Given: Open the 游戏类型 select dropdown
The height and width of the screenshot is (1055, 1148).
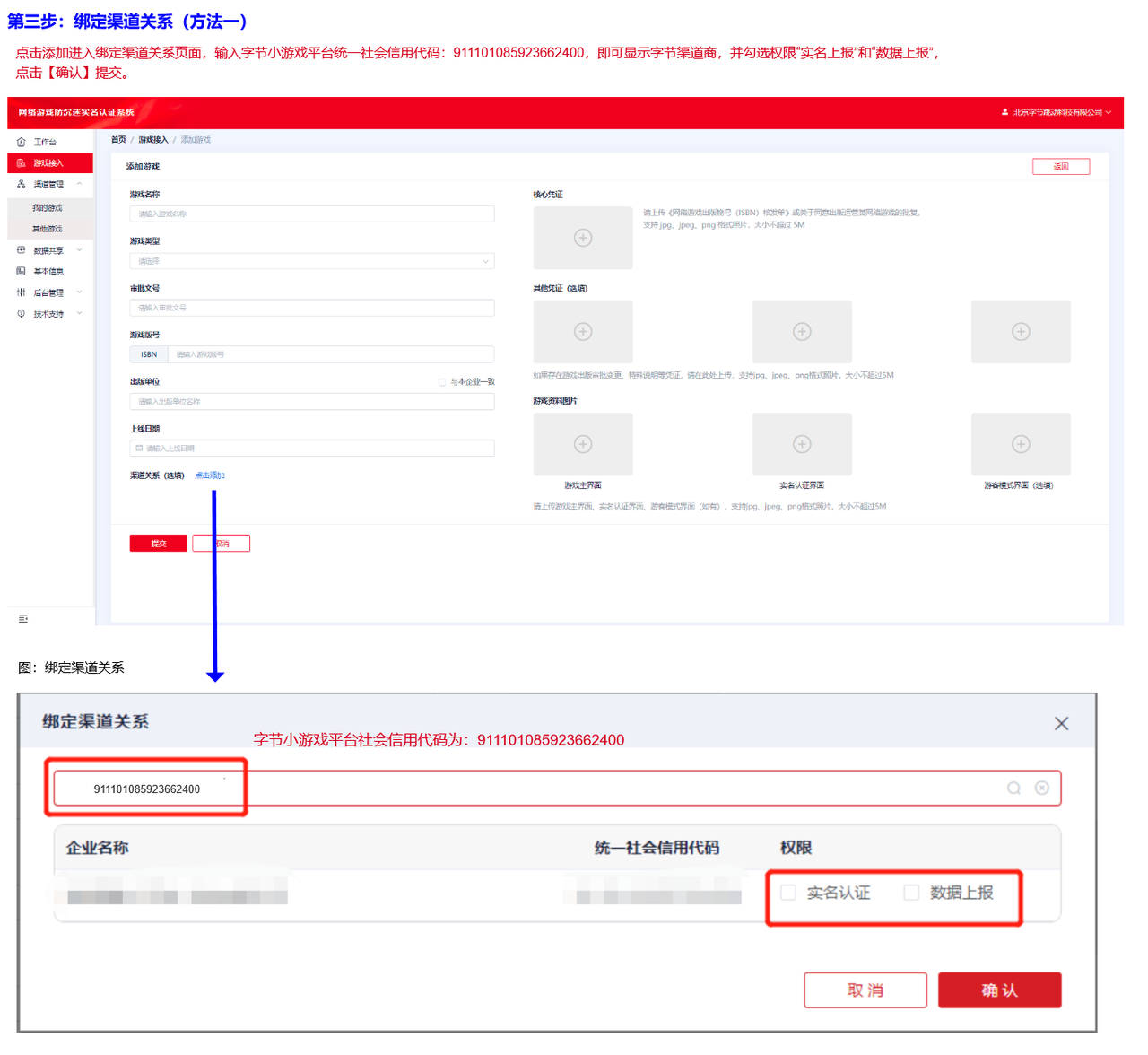Looking at the screenshot, I should pos(312,261).
